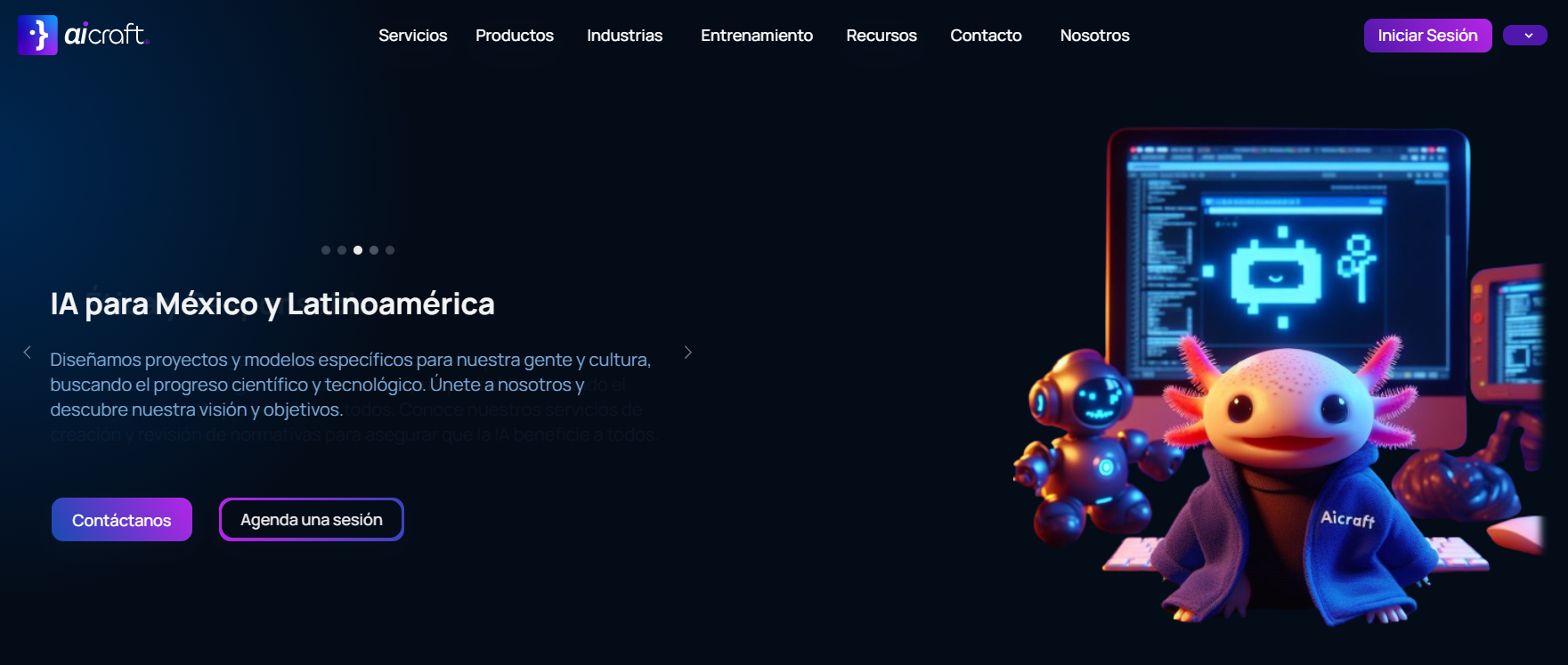The width and height of the screenshot is (1568, 665).
Task: Click the Iniciar Sesión button
Action: coord(1428,36)
